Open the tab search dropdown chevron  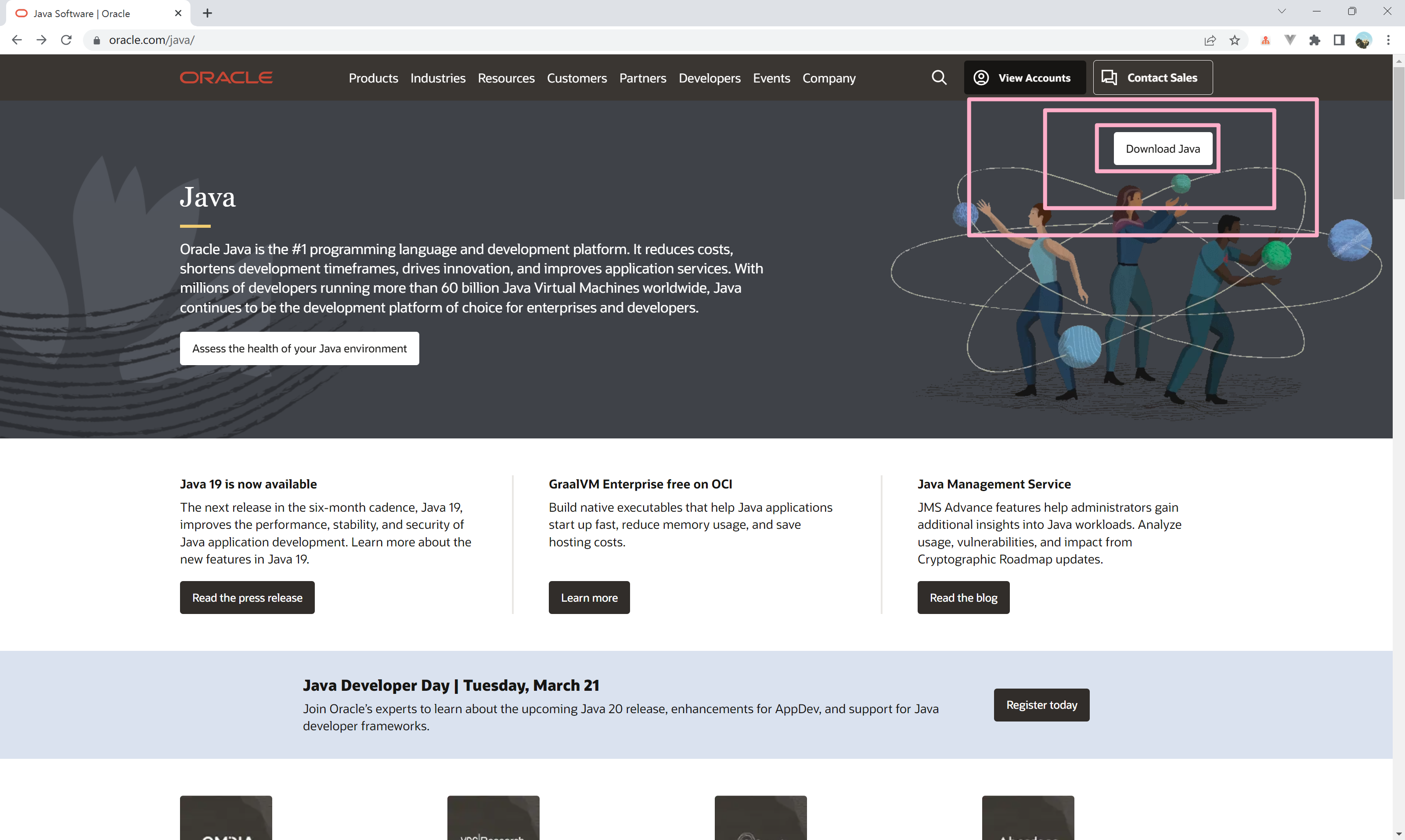1282,11
